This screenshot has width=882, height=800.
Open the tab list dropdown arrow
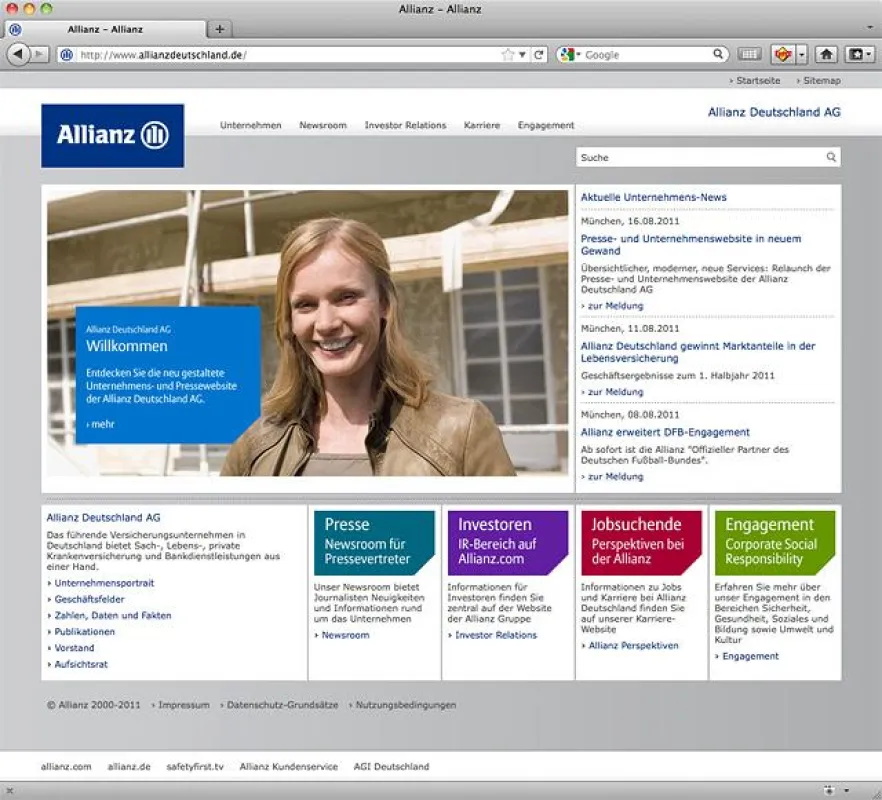tap(870, 27)
